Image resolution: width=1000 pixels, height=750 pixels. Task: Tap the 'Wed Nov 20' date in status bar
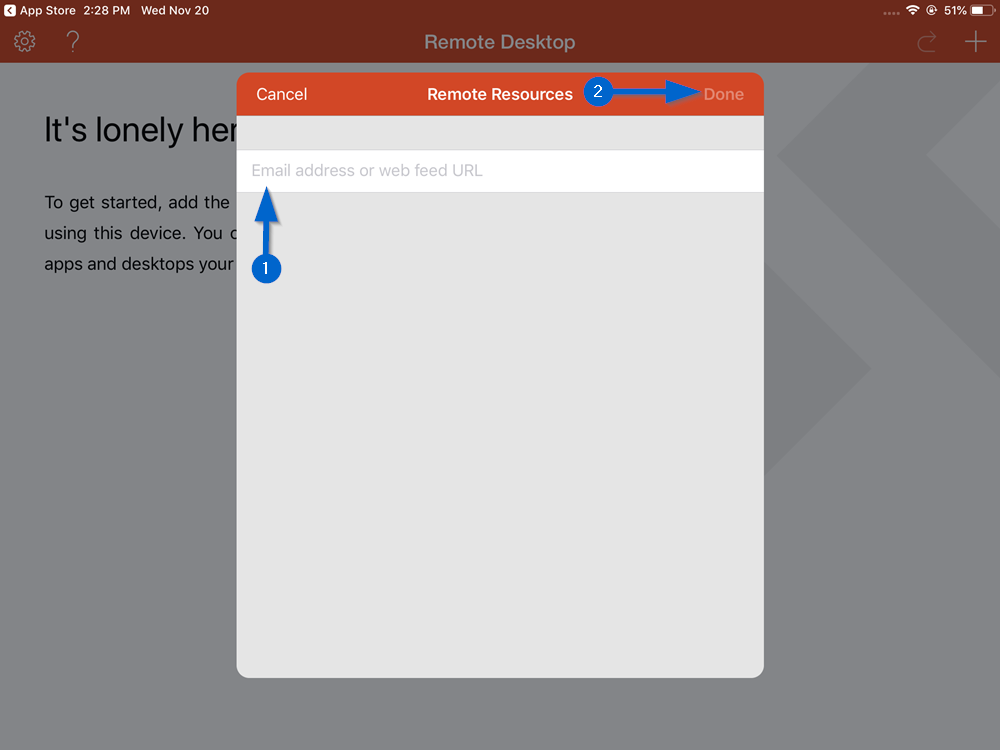tap(175, 10)
